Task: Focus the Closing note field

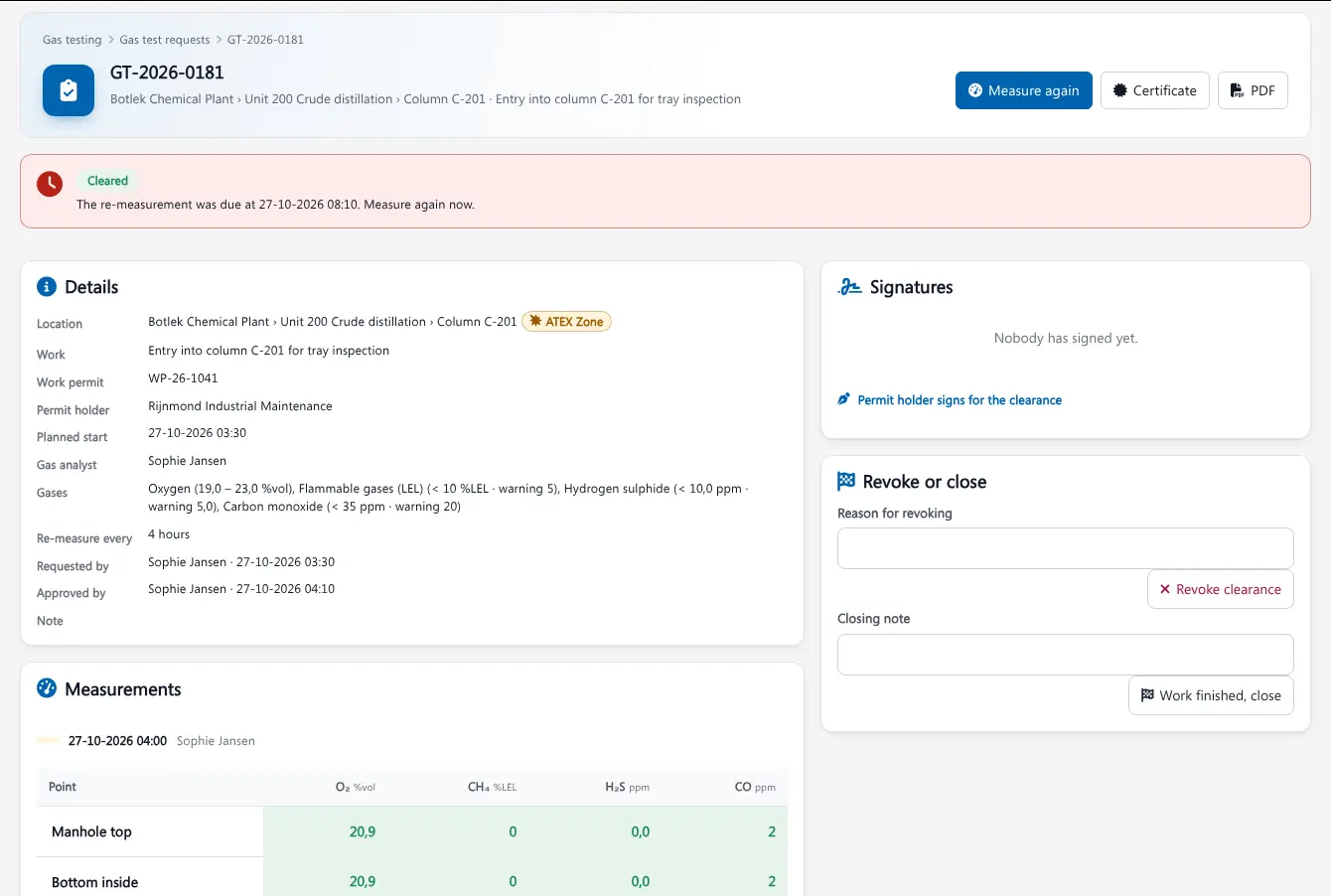Action: click(x=1066, y=655)
